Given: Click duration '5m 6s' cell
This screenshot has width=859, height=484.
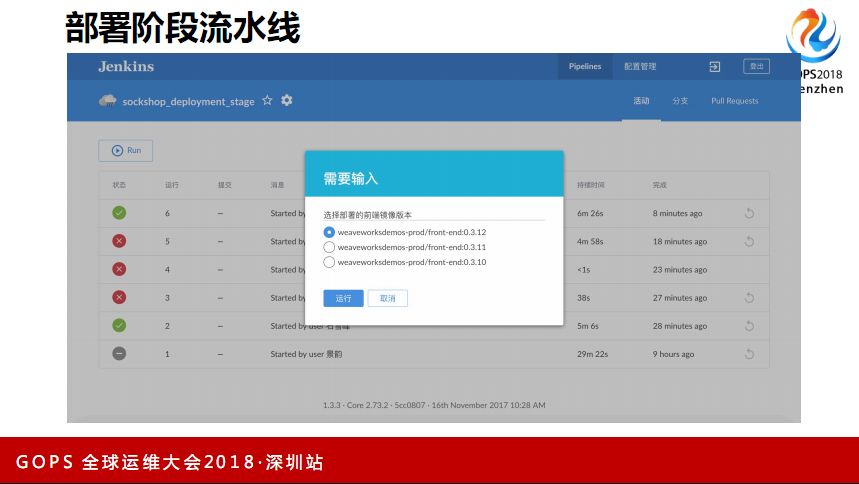Looking at the screenshot, I should [588, 326].
